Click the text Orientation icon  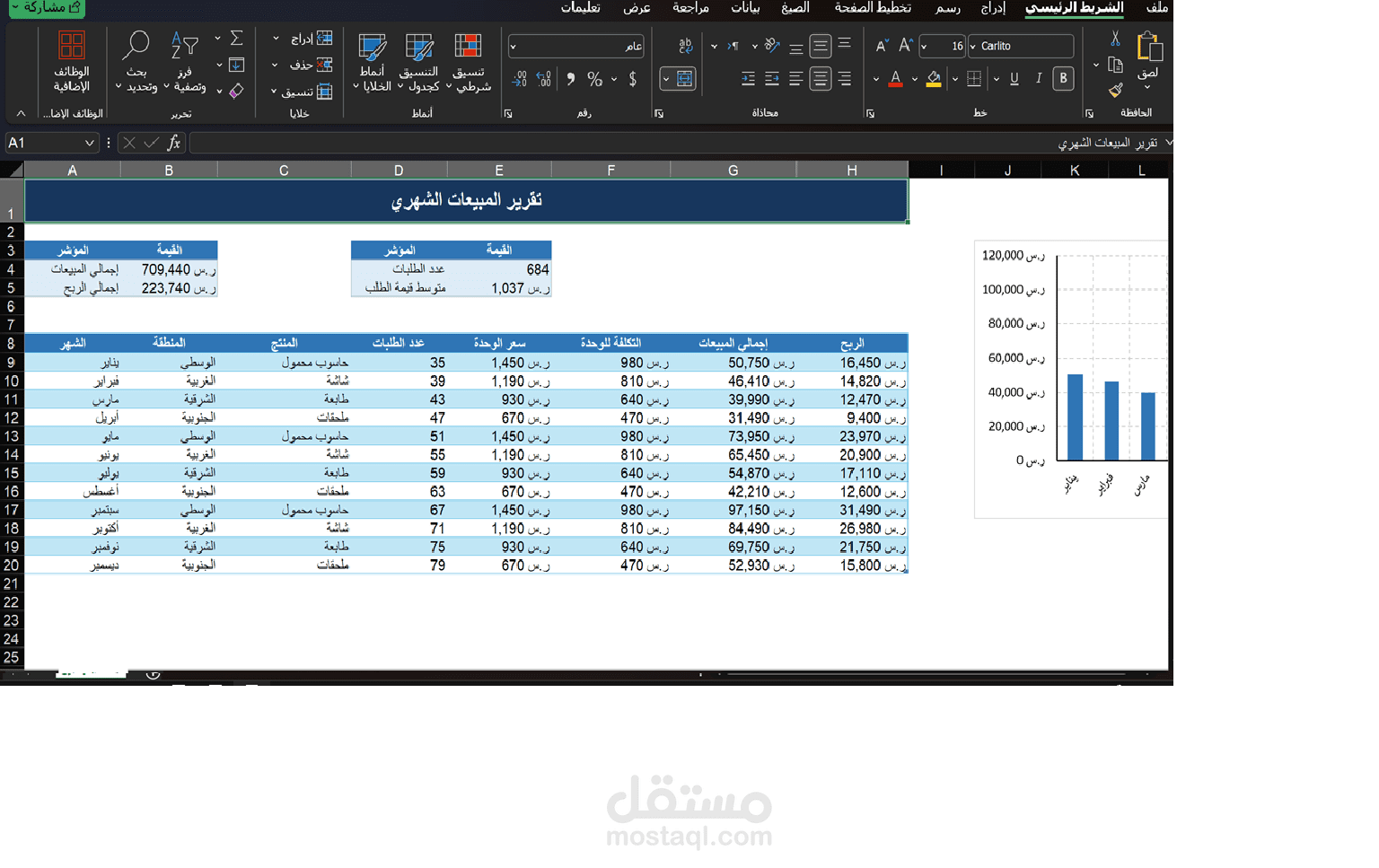(772, 46)
